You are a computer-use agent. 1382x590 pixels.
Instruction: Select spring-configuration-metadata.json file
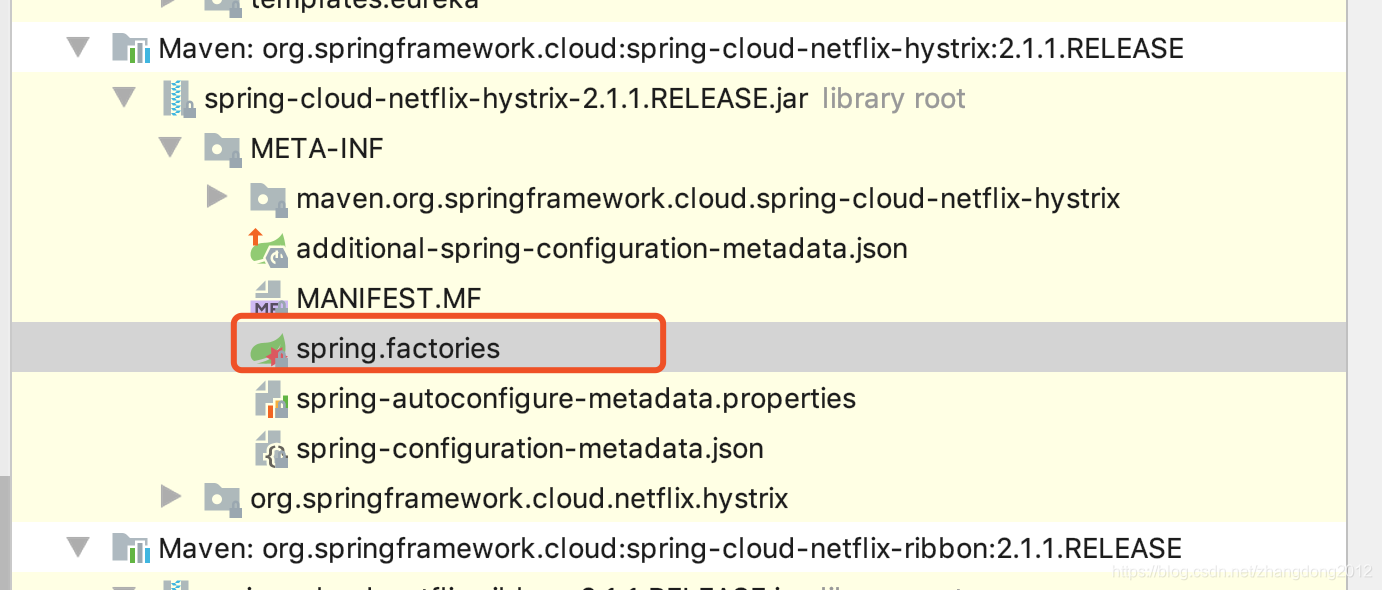pos(530,449)
